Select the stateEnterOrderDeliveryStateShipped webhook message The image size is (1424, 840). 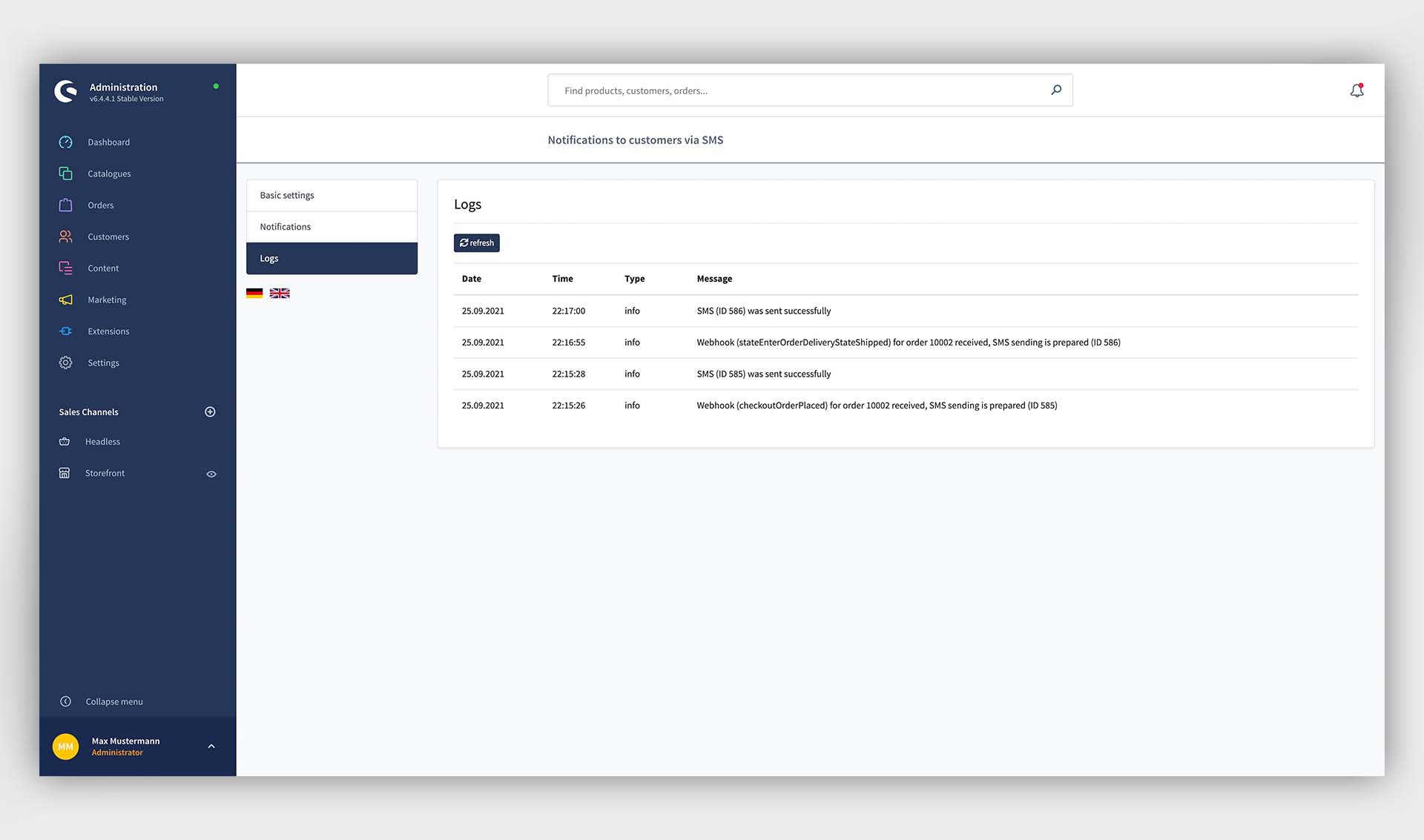[x=909, y=343]
